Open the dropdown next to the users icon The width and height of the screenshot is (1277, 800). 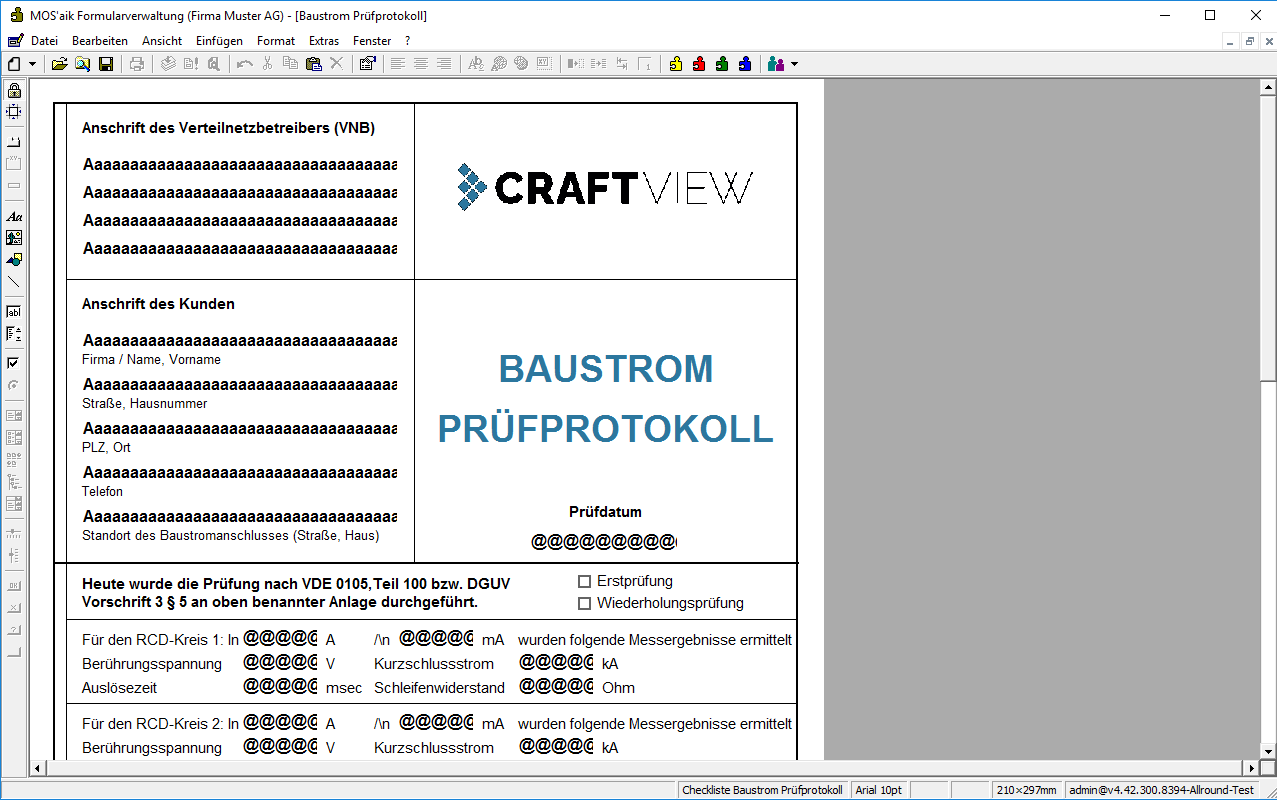coord(794,64)
